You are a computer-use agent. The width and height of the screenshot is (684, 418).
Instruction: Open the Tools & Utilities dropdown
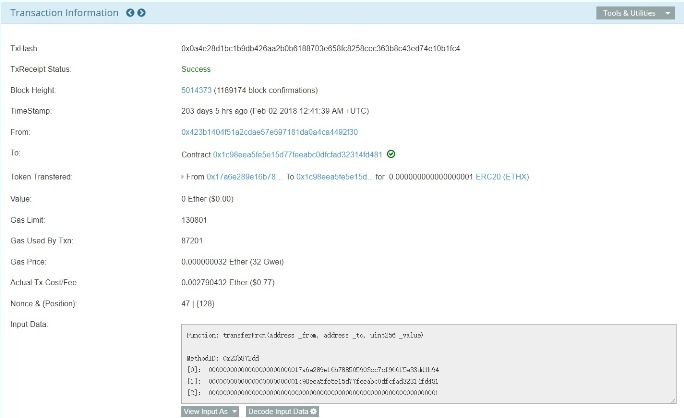tap(635, 13)
